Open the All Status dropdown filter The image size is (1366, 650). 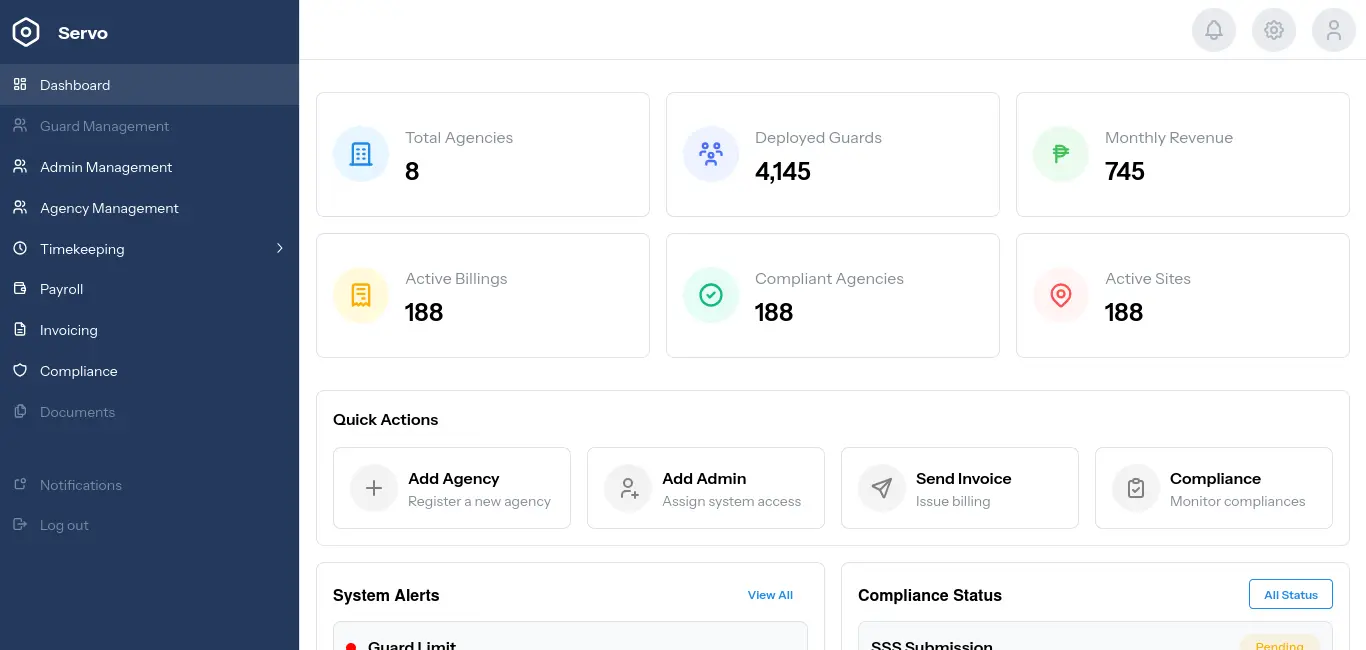click(1290, 594)
